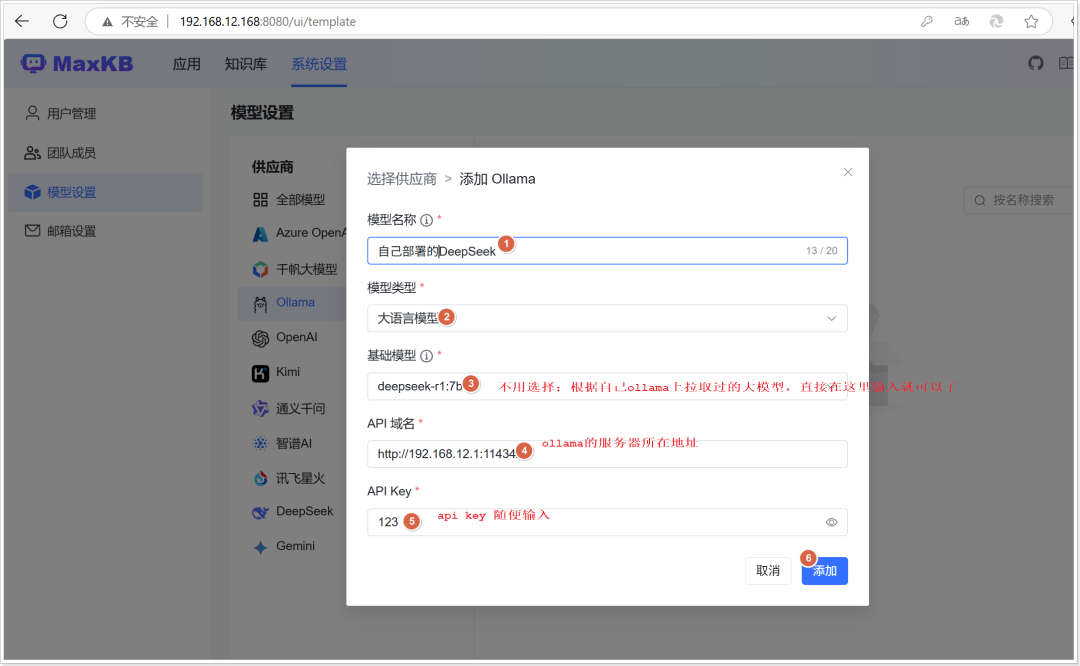Click the 按名称搜索 search box
This screenshot has height=666, width=1080.
(x=1019, y=200)
